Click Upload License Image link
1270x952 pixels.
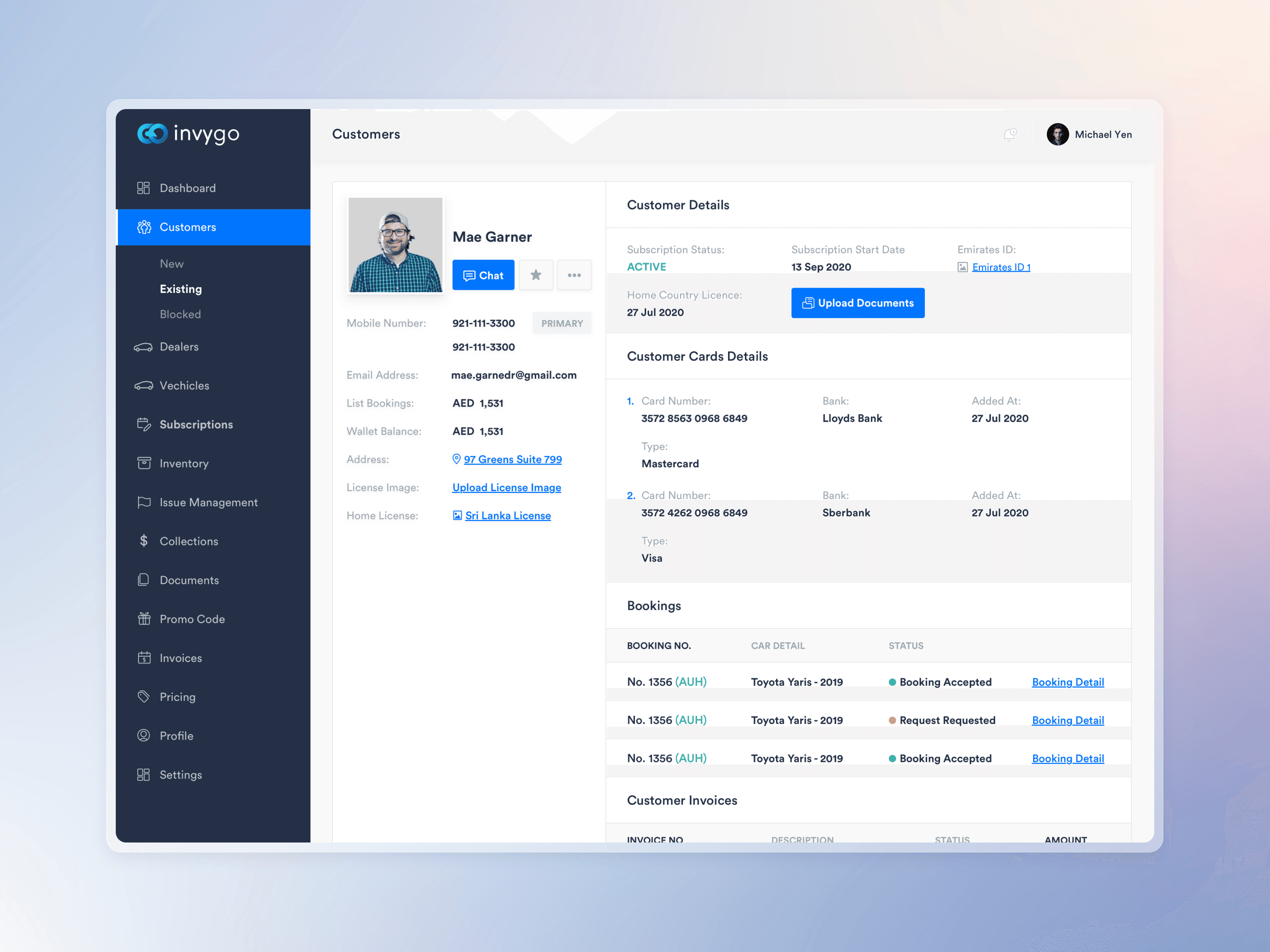pos(506,487)
